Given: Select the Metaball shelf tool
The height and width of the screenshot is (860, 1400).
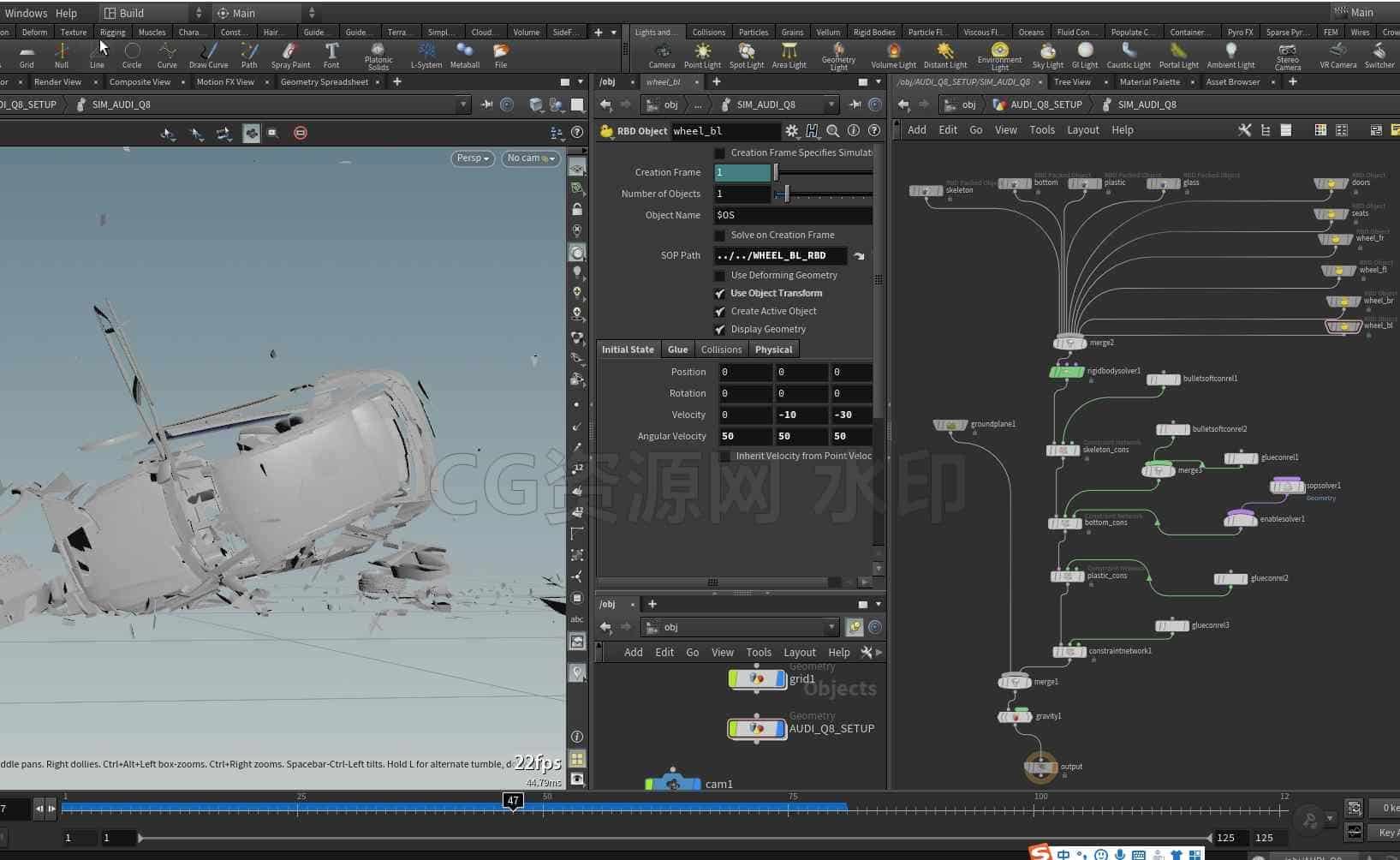Looking at the screenshot, I should coord(465,56).
